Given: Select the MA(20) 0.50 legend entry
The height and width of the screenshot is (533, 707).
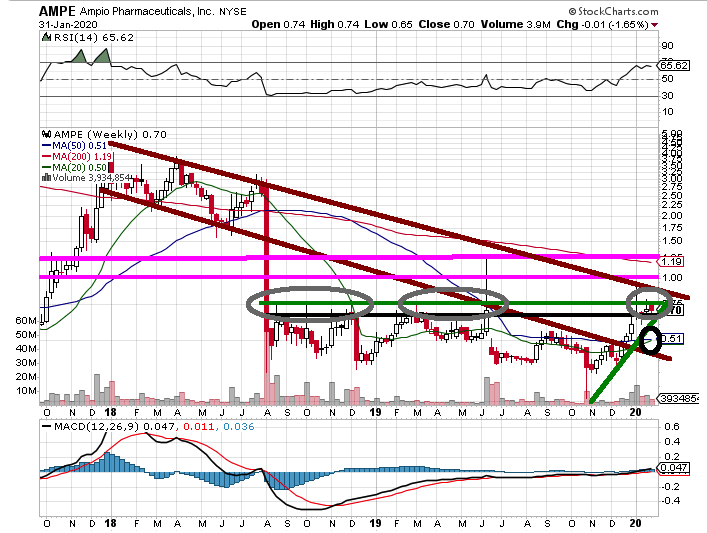Looking at the screenshot, I should click(x=79, y=168).
